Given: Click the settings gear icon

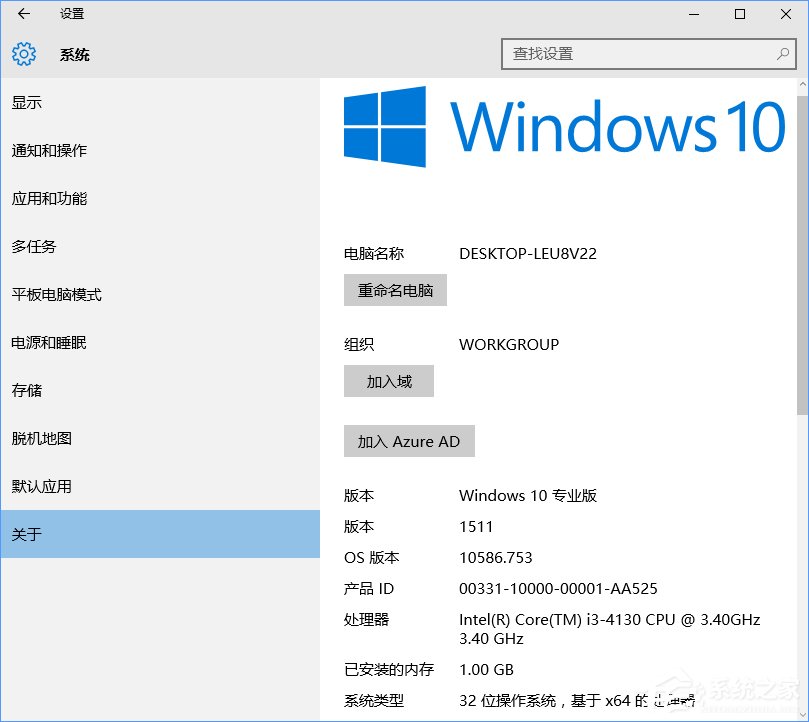Looking at the screenshot, I should [23, 54].
